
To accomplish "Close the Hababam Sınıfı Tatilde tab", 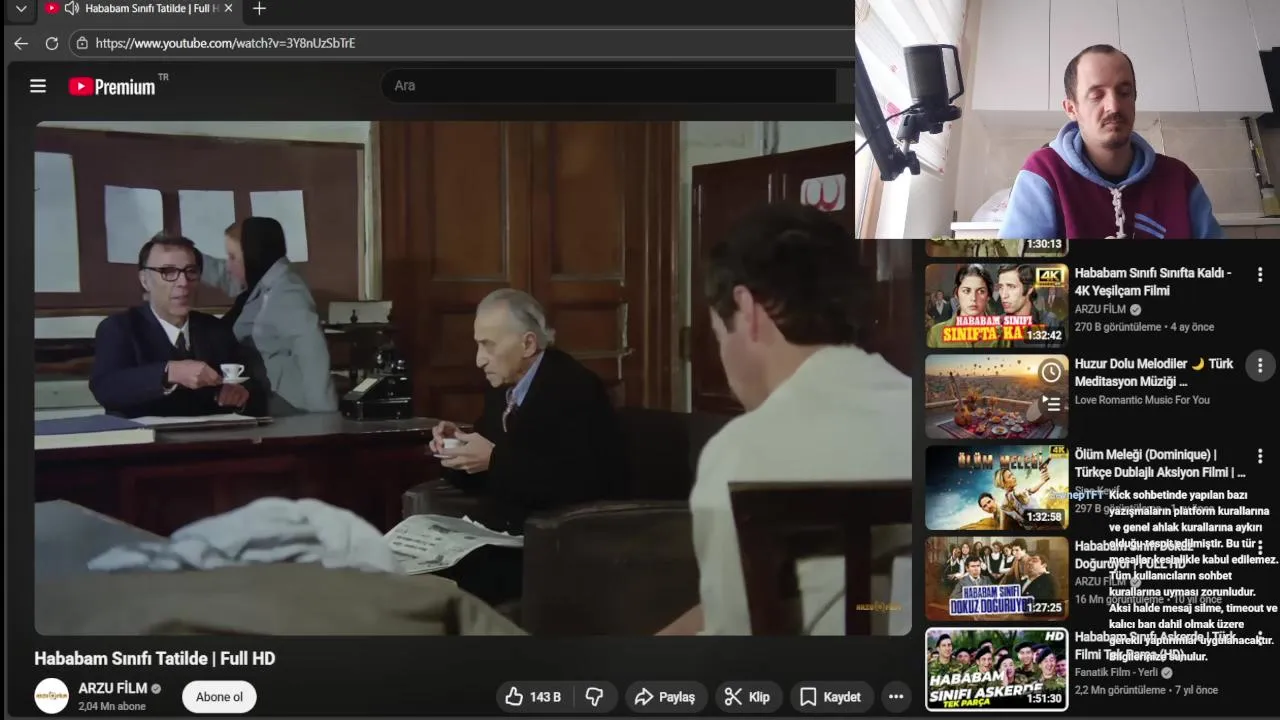I will [x=228, y=8].
